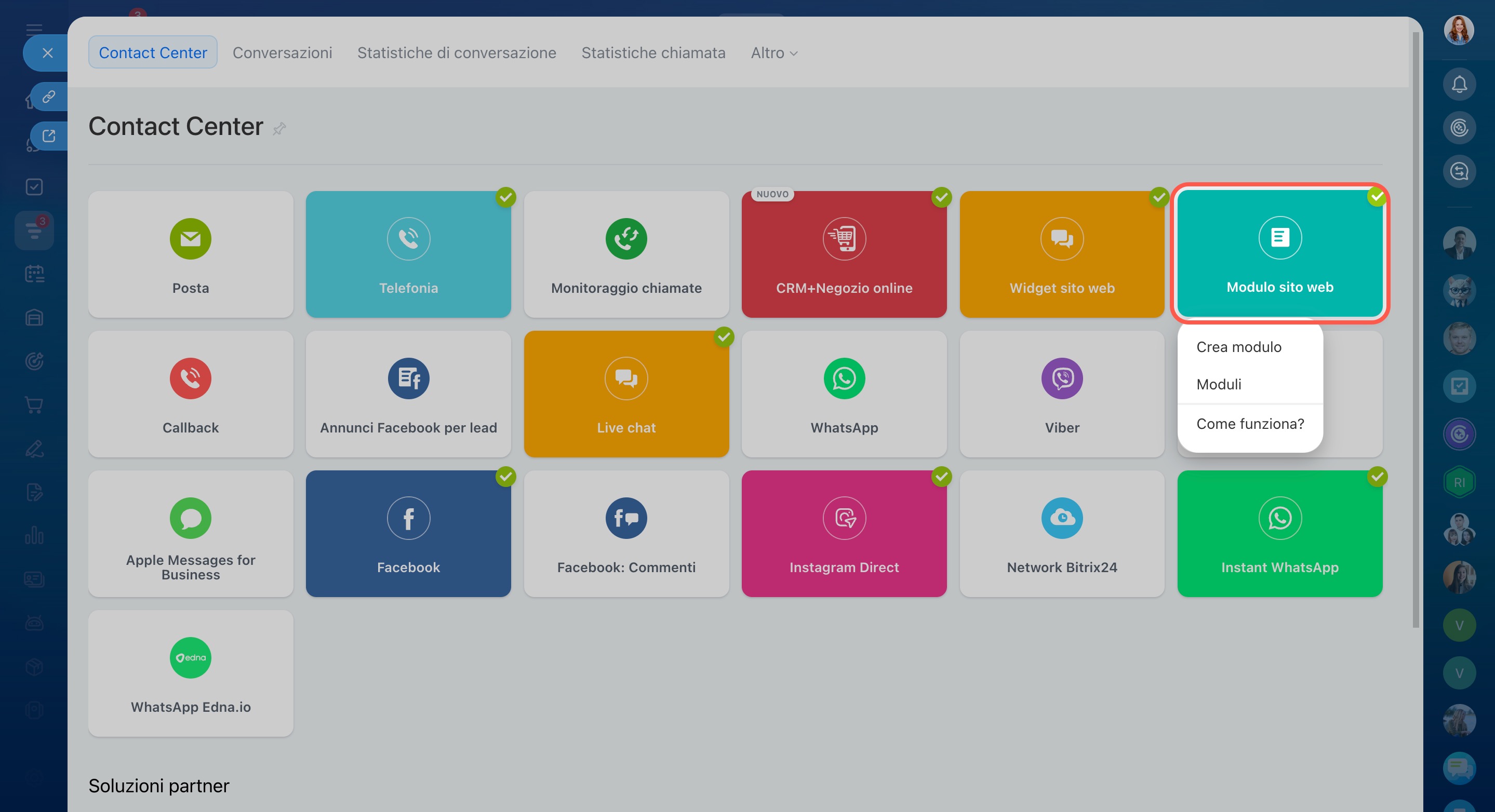Image resolution: width=1495 pixels, height=812 pixels.
Task: Click the Telefonia phone tile
Action: tap(408, 254)
